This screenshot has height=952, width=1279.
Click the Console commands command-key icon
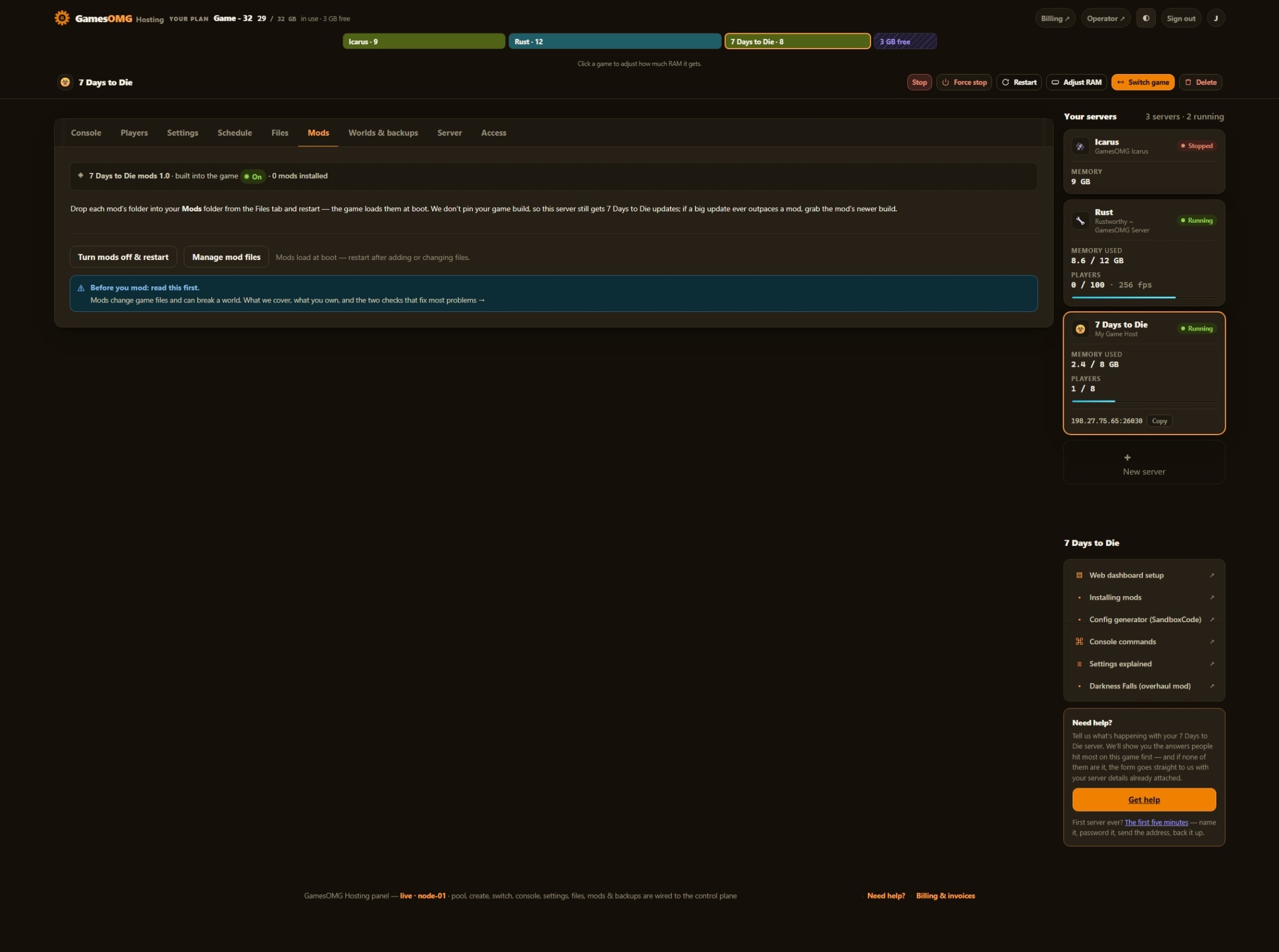pyautogui.click(x=1079, y=641)
